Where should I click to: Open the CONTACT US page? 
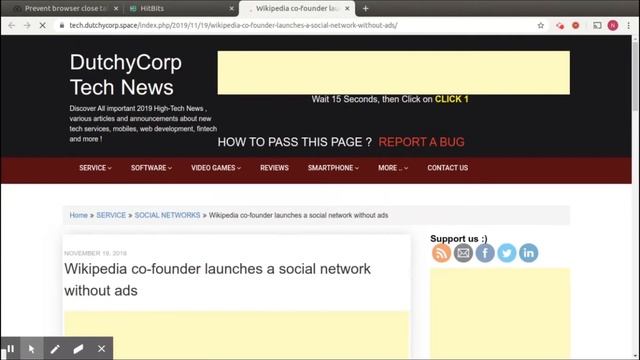coord(447,168)
